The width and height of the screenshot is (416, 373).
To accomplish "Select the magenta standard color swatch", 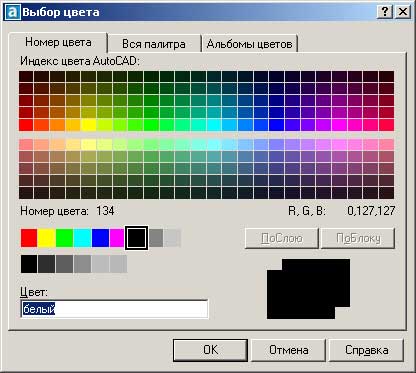I will (117, 238).
